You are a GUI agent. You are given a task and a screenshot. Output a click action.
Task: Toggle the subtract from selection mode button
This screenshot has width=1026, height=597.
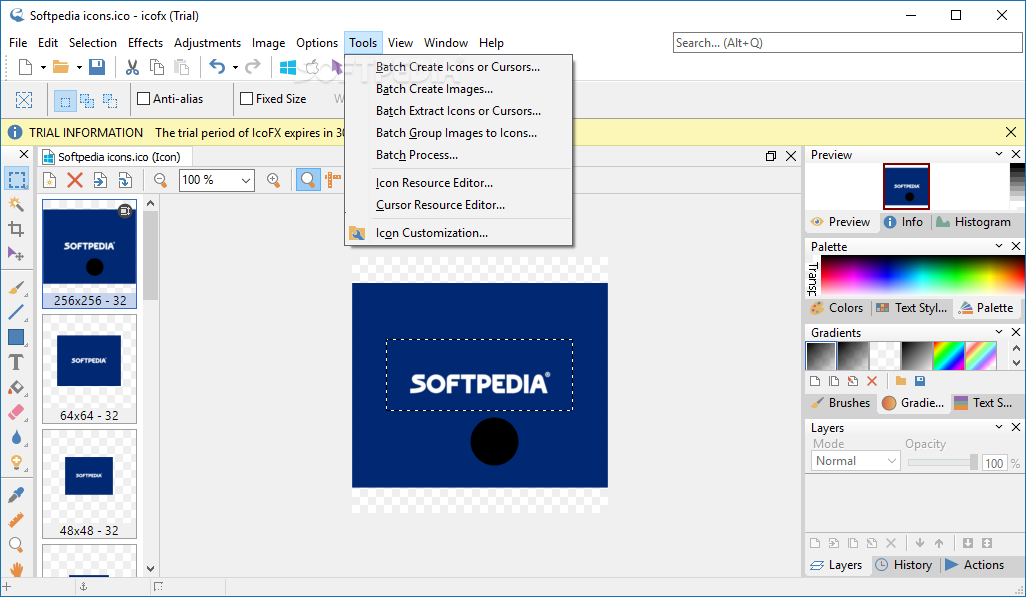110,101
